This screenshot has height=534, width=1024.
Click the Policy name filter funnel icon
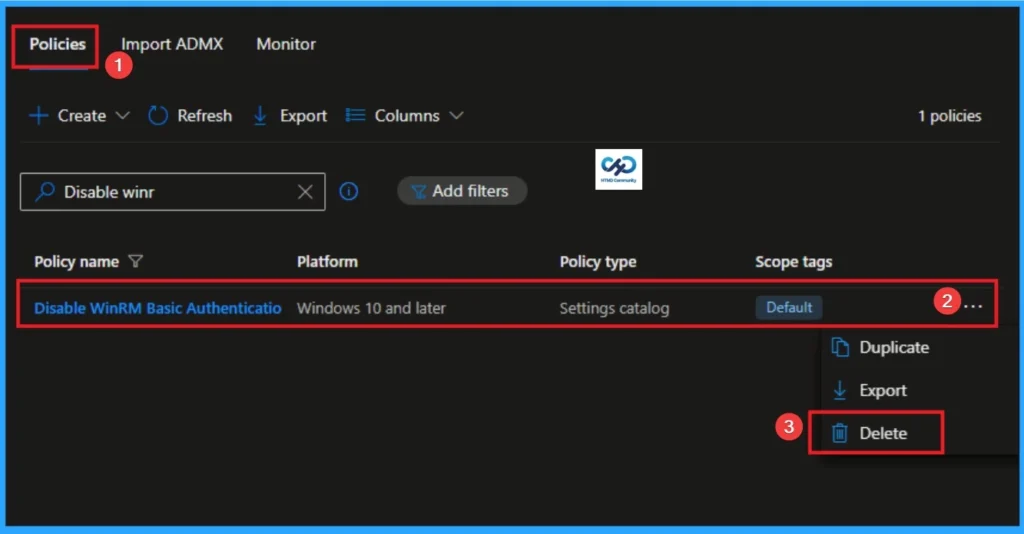pos(135,262)
